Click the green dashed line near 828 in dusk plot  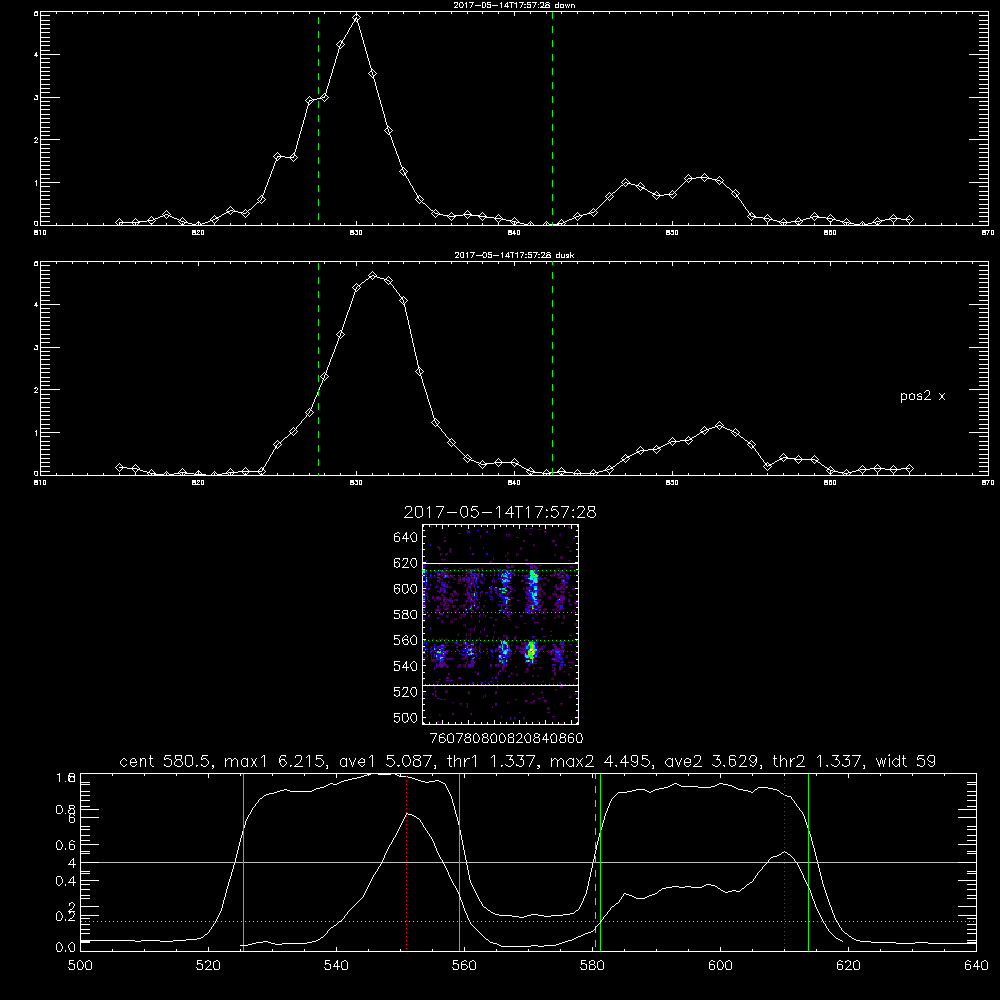[x=318, y=369]
